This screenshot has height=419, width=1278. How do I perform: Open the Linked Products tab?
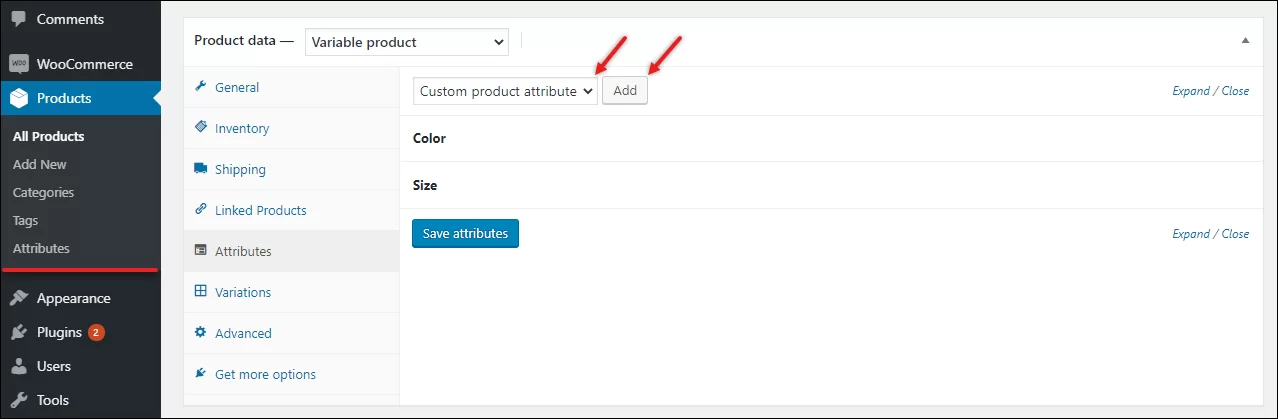(x=260, y=210)
